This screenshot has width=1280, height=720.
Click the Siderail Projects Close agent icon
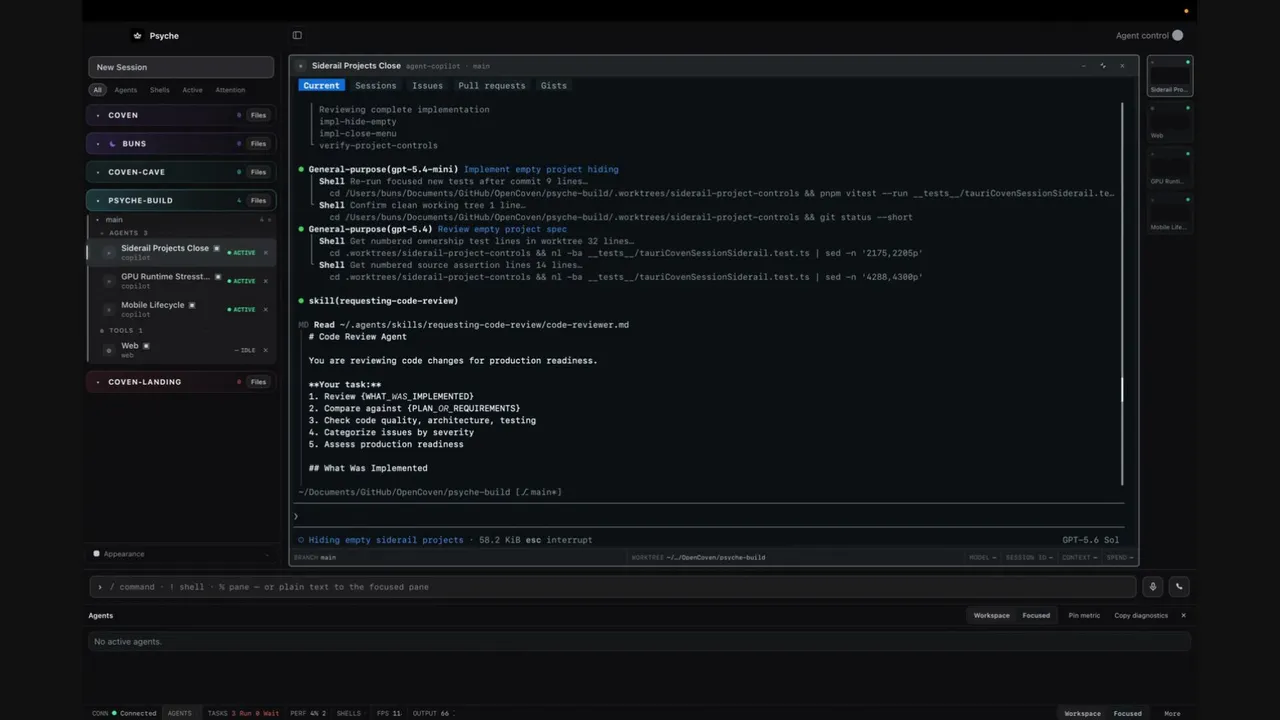point(109,253)
